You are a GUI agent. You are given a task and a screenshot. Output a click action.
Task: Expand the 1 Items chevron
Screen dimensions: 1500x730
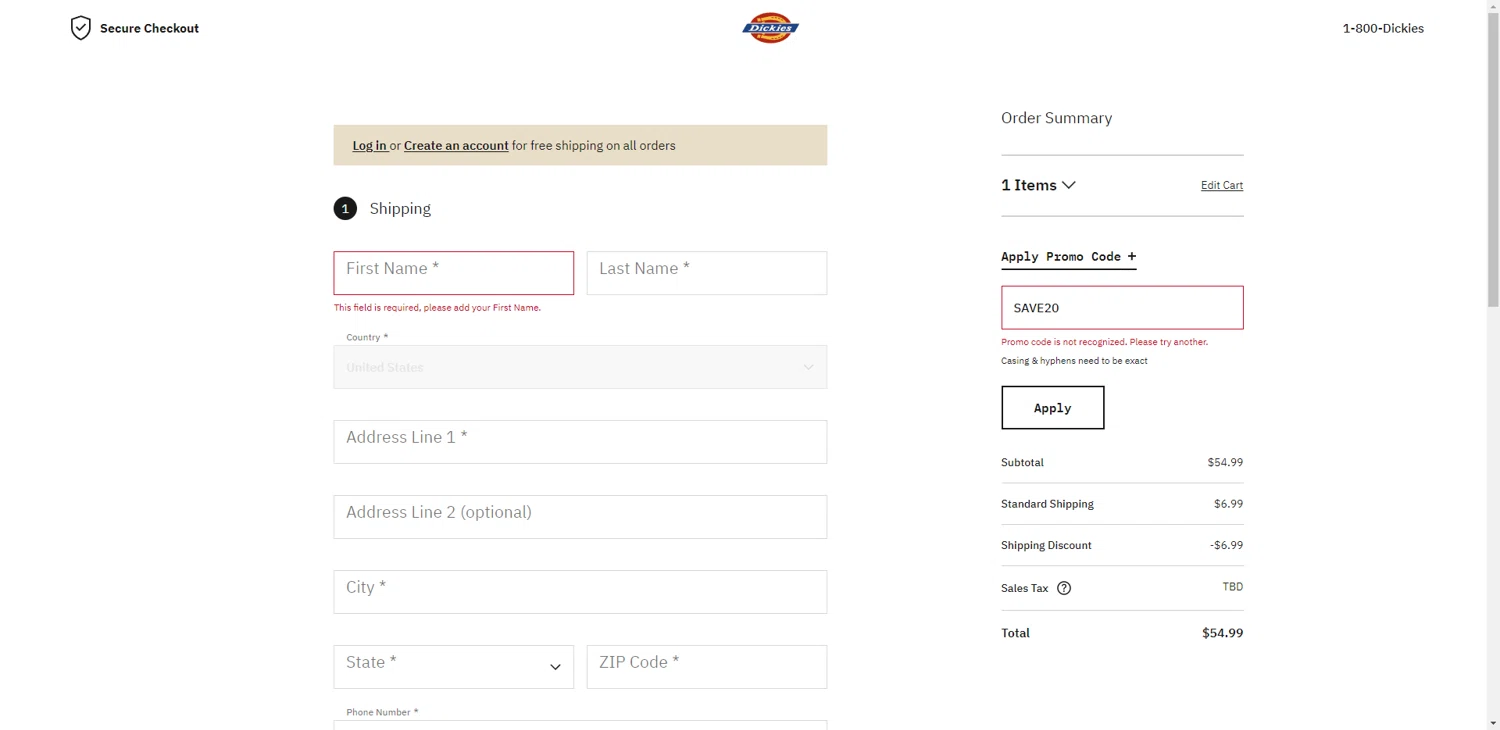pos(1068,185)
